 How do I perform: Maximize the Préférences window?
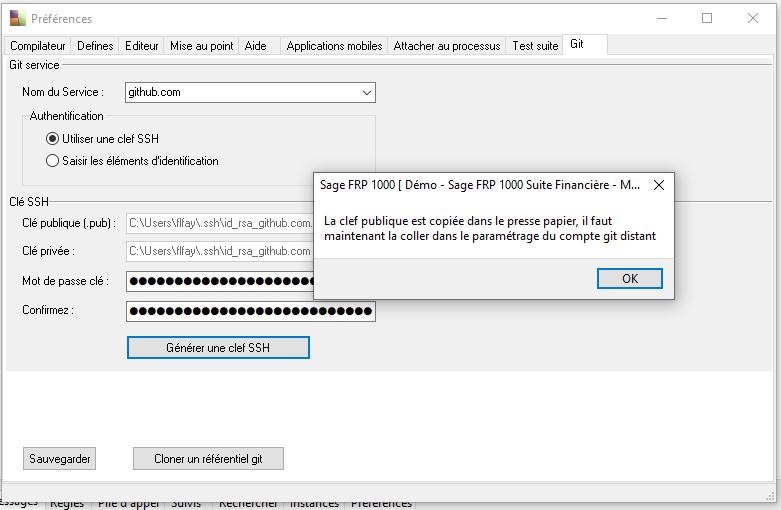(707, 18)
